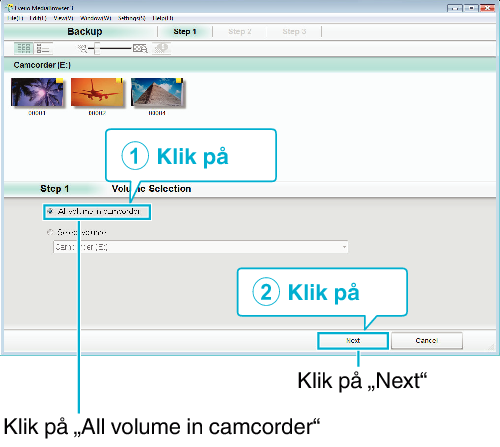Click the yellow marker on airplane thumbnail
Viewport: 500px width, 447px height.
119,80
